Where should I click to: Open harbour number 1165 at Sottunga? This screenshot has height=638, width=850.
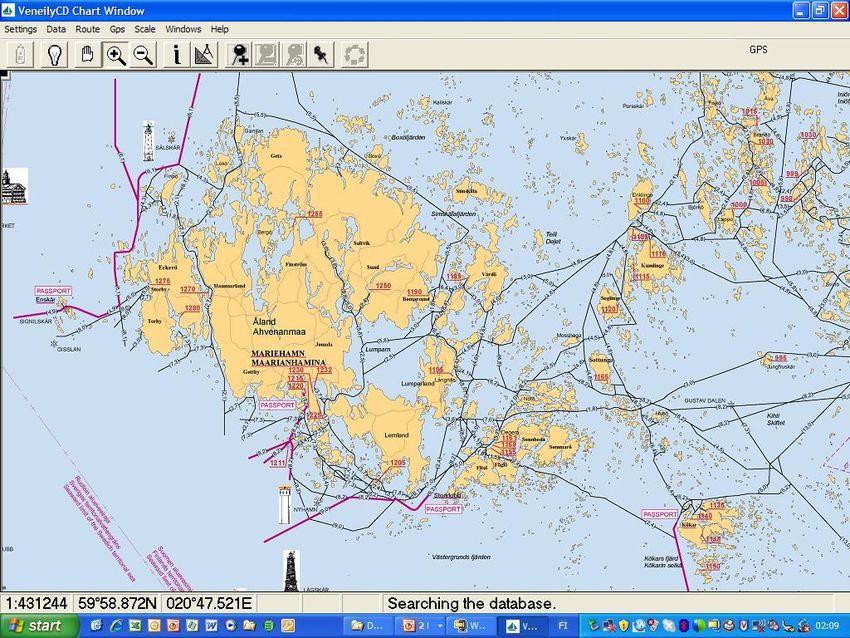[x=601, y=377]
